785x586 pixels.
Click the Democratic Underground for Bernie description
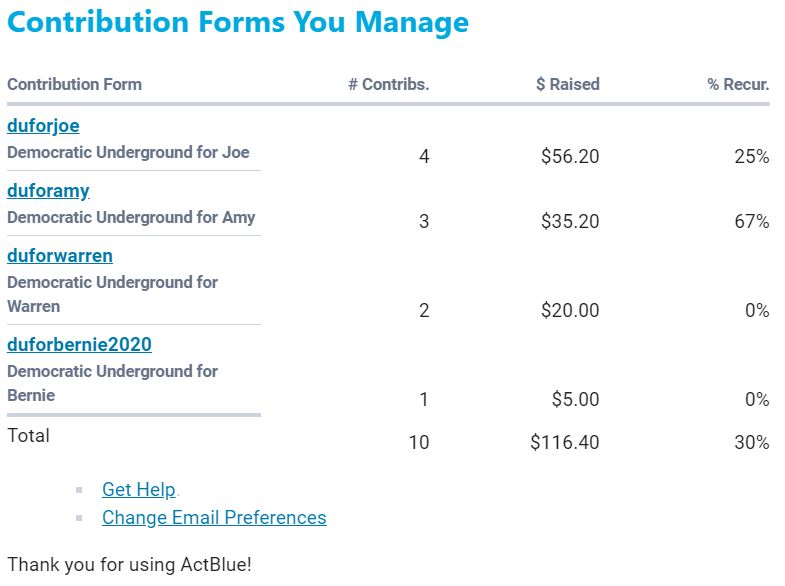click(x=112, y=383)
